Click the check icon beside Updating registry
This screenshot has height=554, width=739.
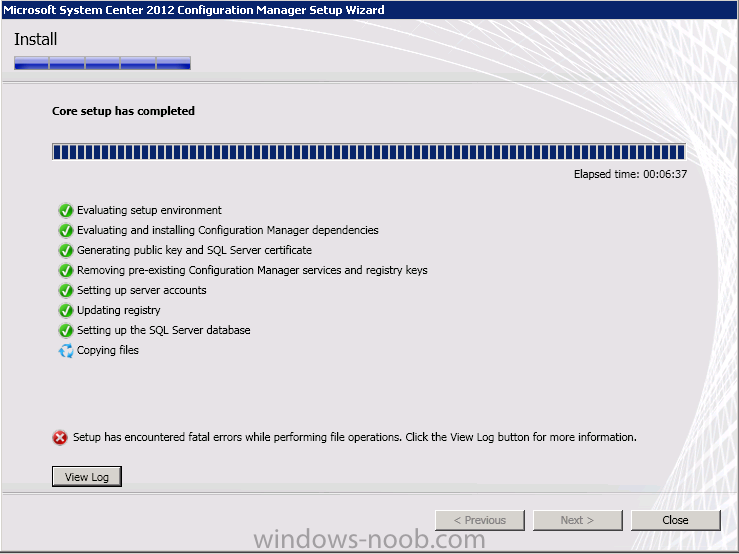click(66, 310)
